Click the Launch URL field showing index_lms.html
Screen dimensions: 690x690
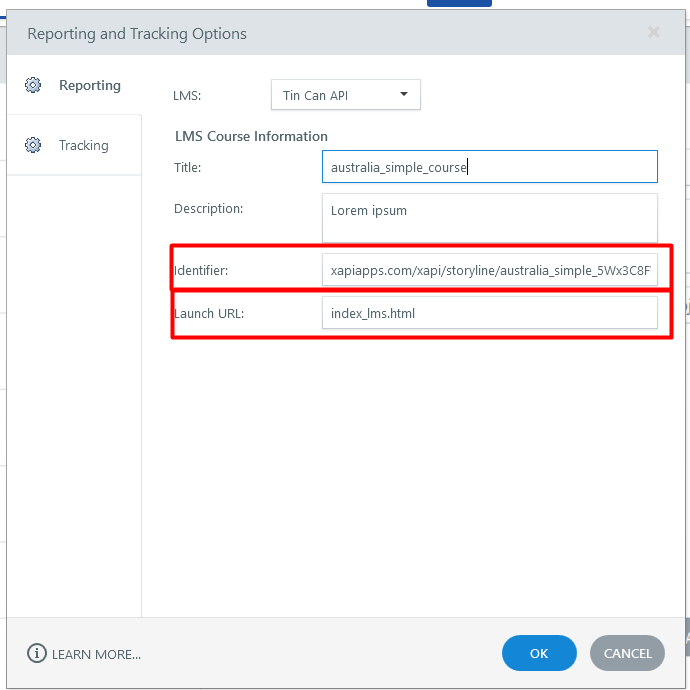tap(490, 313)
